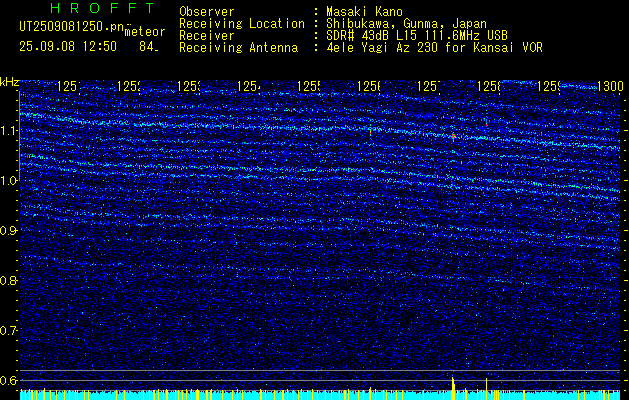
Task: Click the 0.6 kHz frequency label
Action: (x=9, y=380)
